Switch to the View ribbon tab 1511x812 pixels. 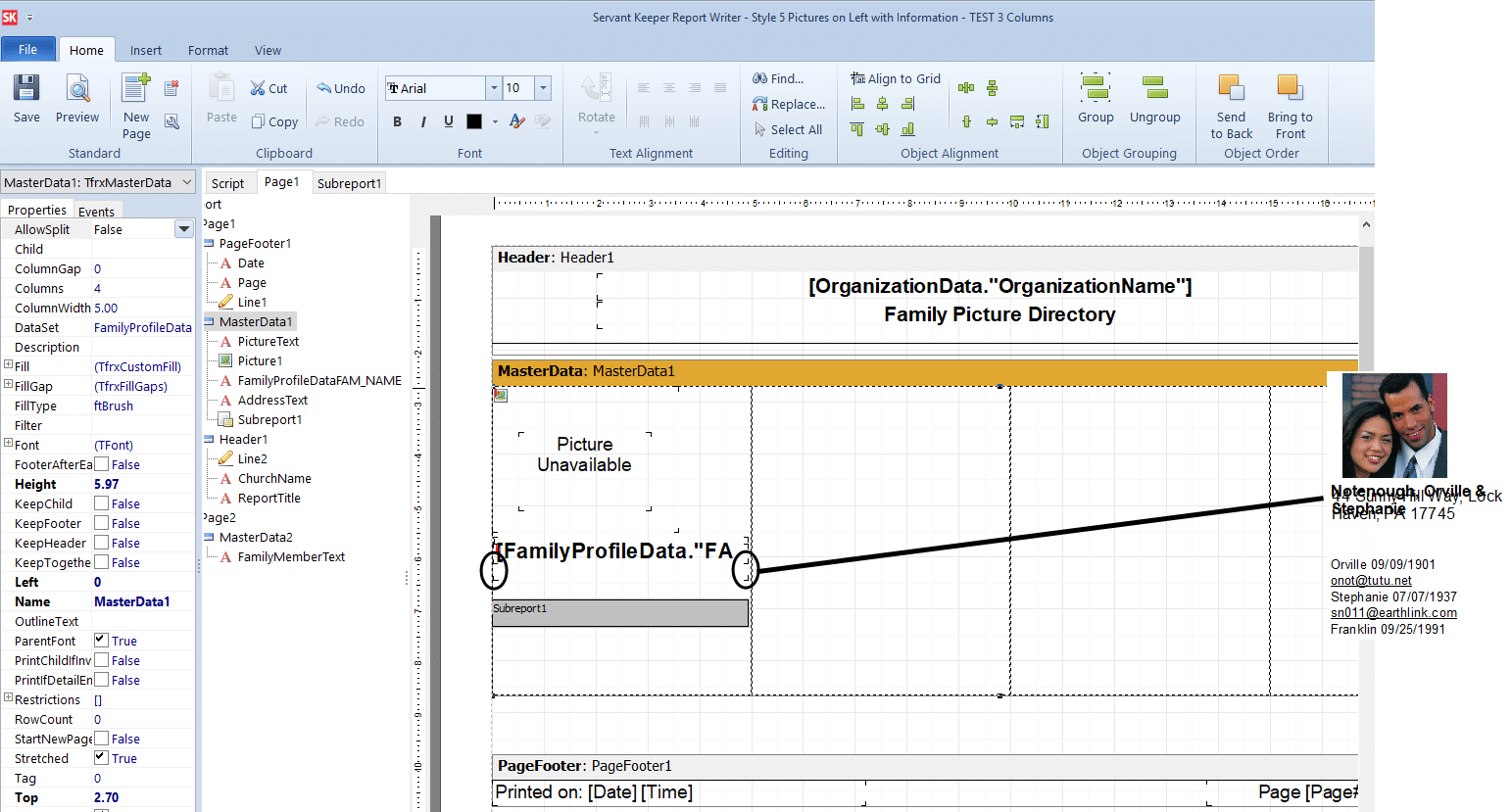click(x=268, y=50)
